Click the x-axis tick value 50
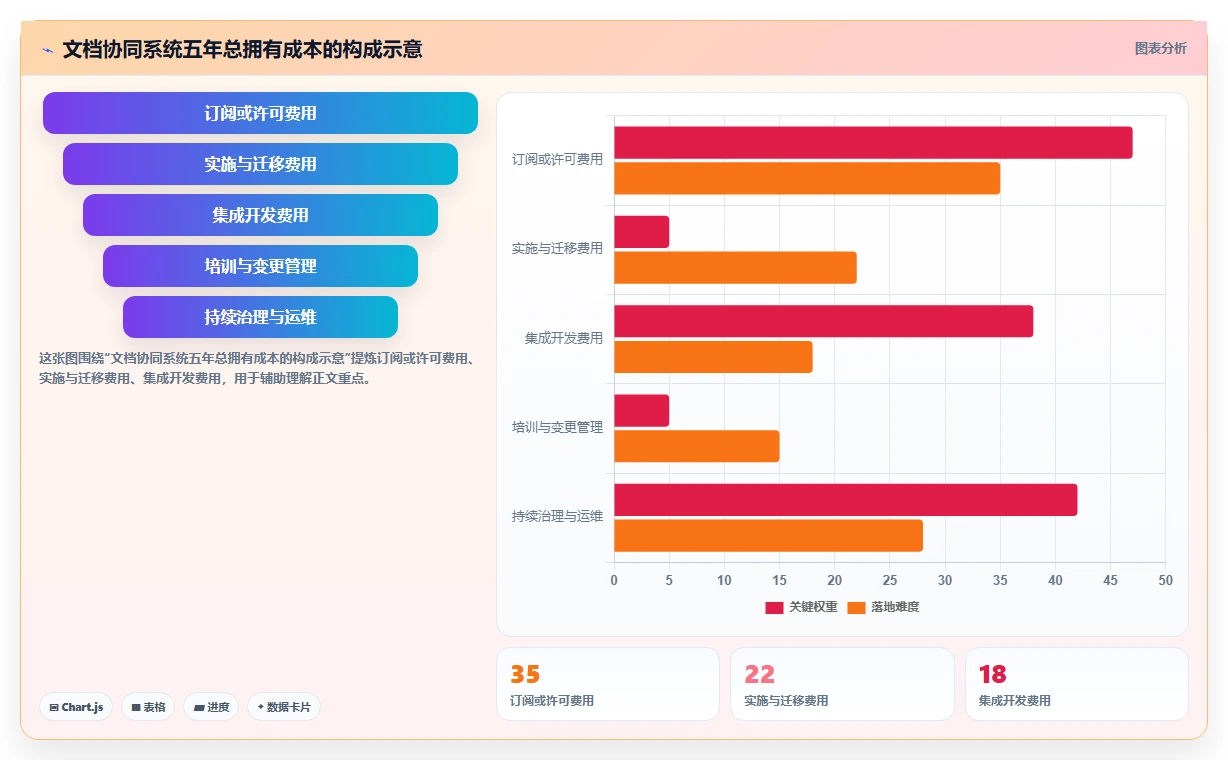The height and width of the screenshot is (760, 1228). pyautogui.click(x=1165, y=580)
